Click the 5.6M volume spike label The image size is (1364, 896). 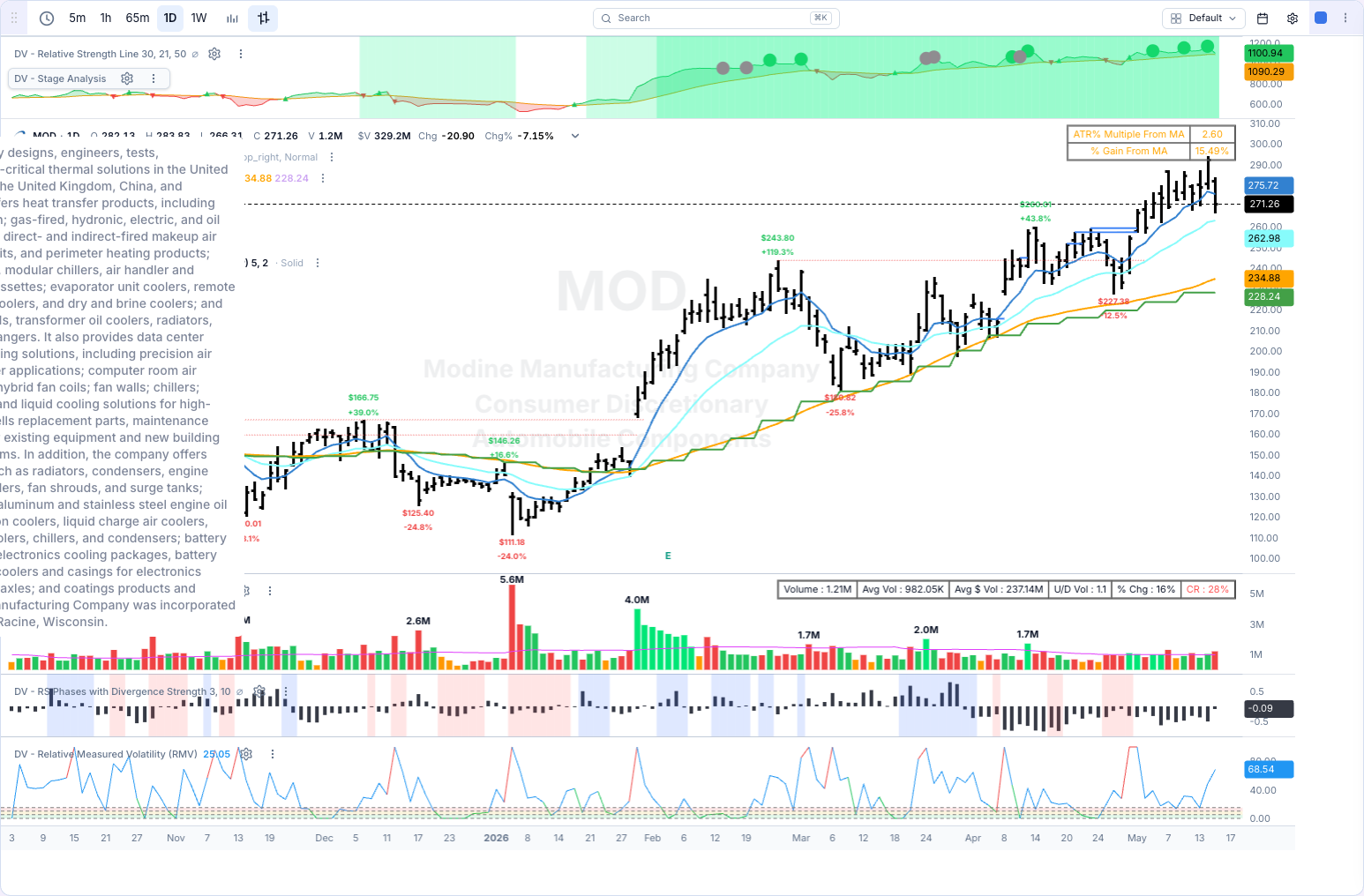(512, 579)
